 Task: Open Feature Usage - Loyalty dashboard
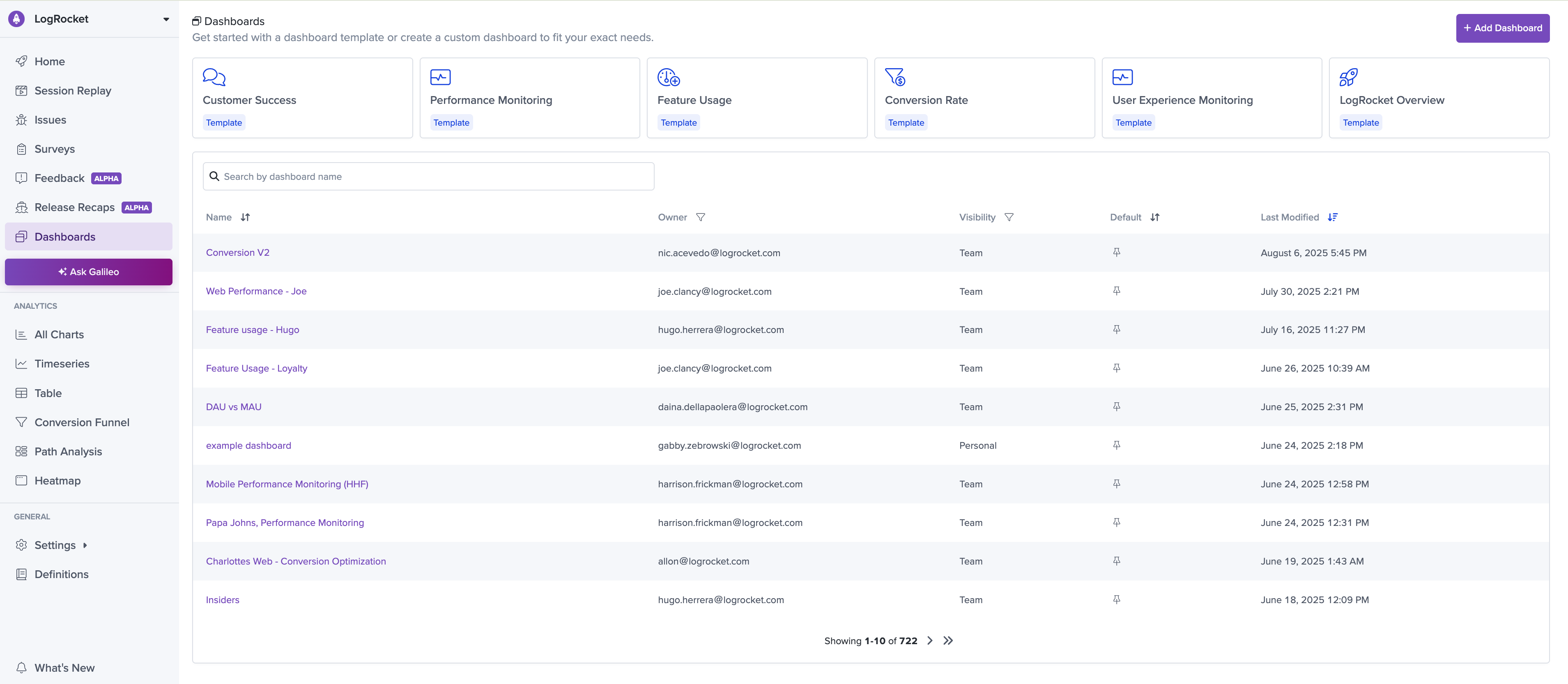(256, 368)
